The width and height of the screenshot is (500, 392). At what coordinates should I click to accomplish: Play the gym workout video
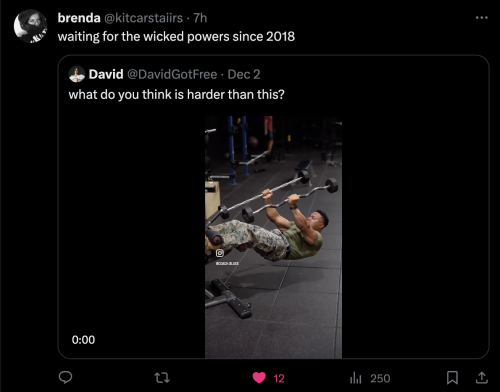point(273,237)
